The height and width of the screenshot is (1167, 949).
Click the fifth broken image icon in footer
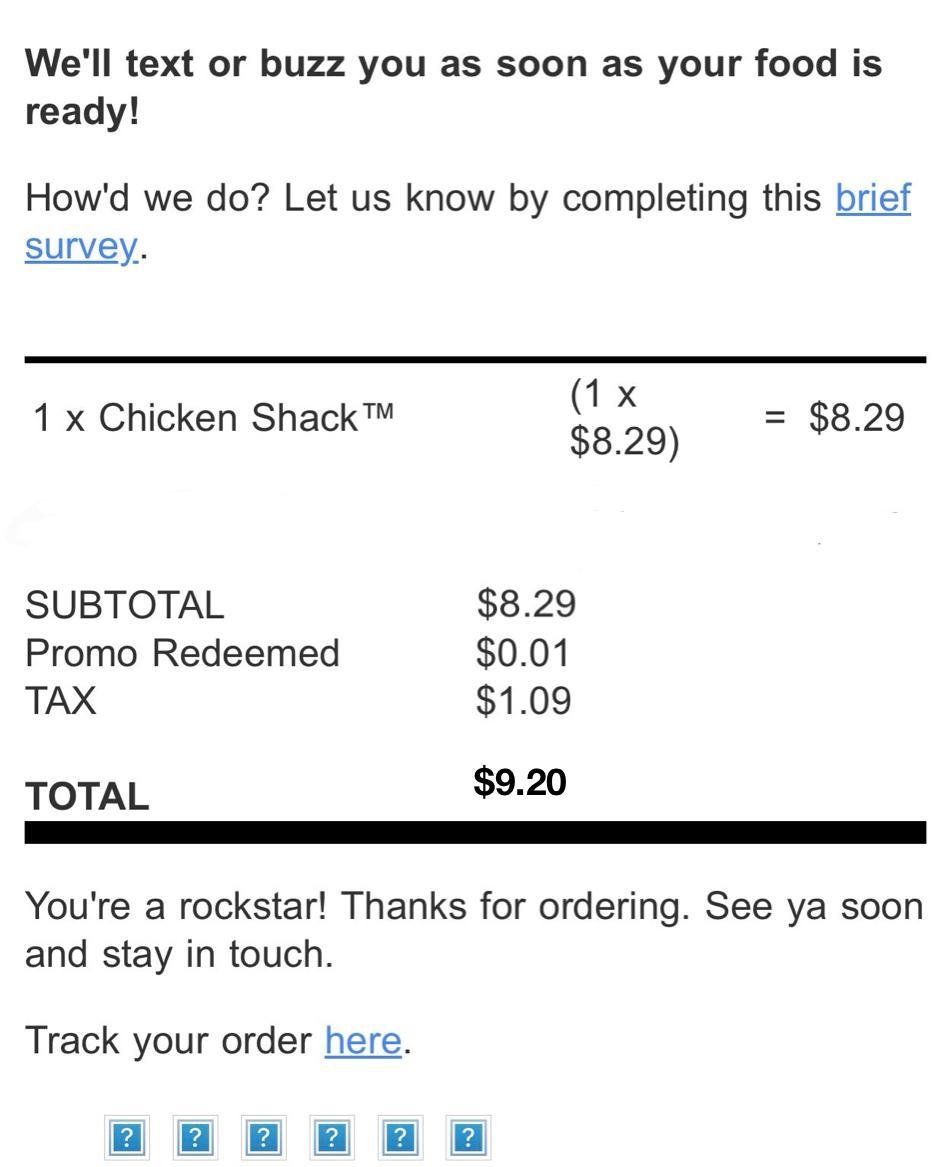[400, 1138]
